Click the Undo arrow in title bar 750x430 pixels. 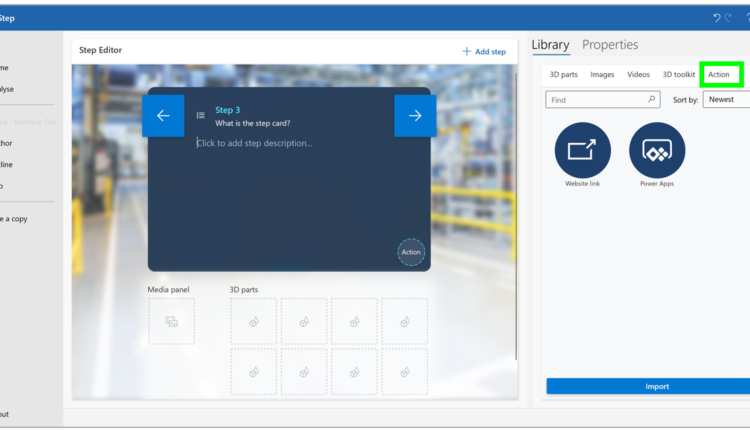click(718, 18)
